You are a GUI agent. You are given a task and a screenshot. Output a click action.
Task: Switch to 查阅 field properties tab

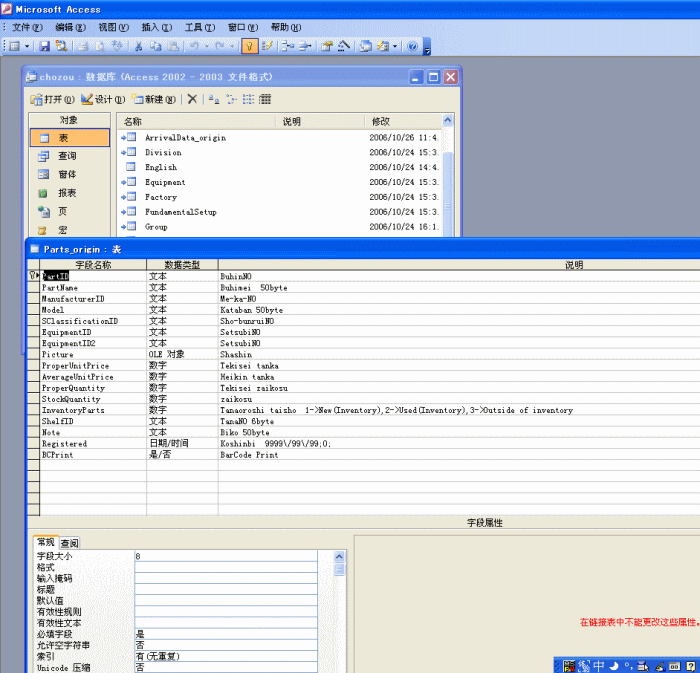(70, 543)
